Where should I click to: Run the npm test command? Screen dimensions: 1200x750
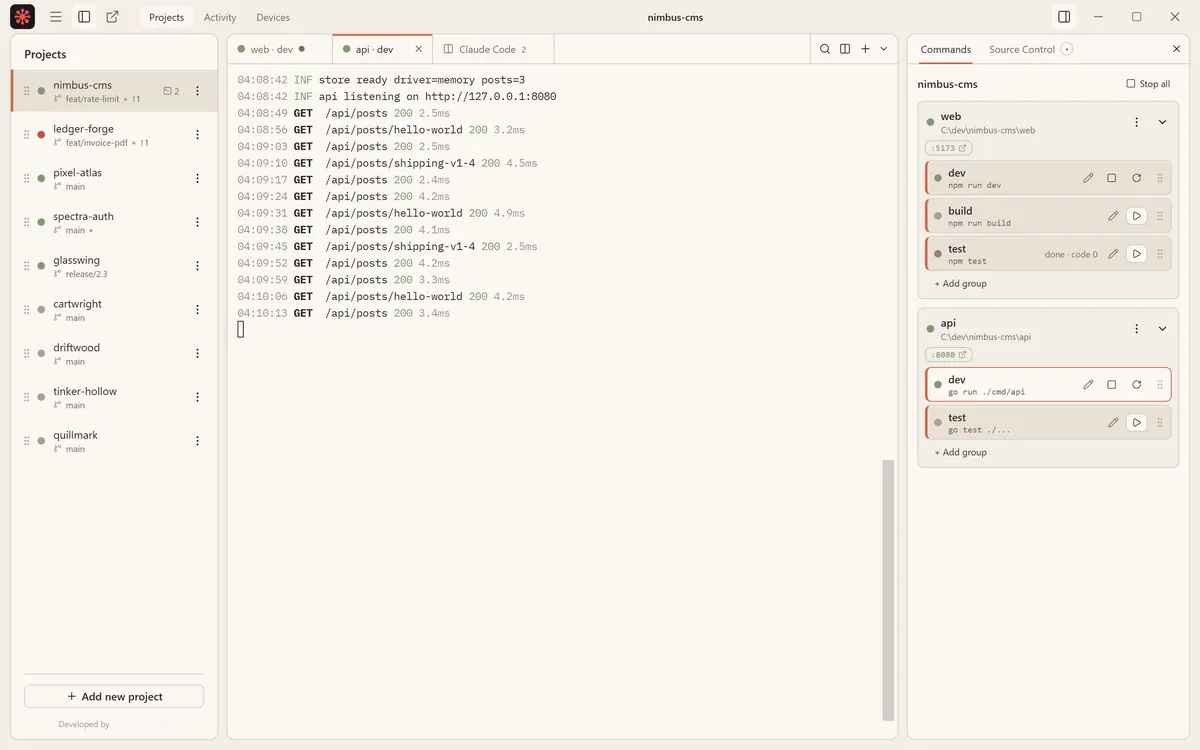tap(1137, 254)
